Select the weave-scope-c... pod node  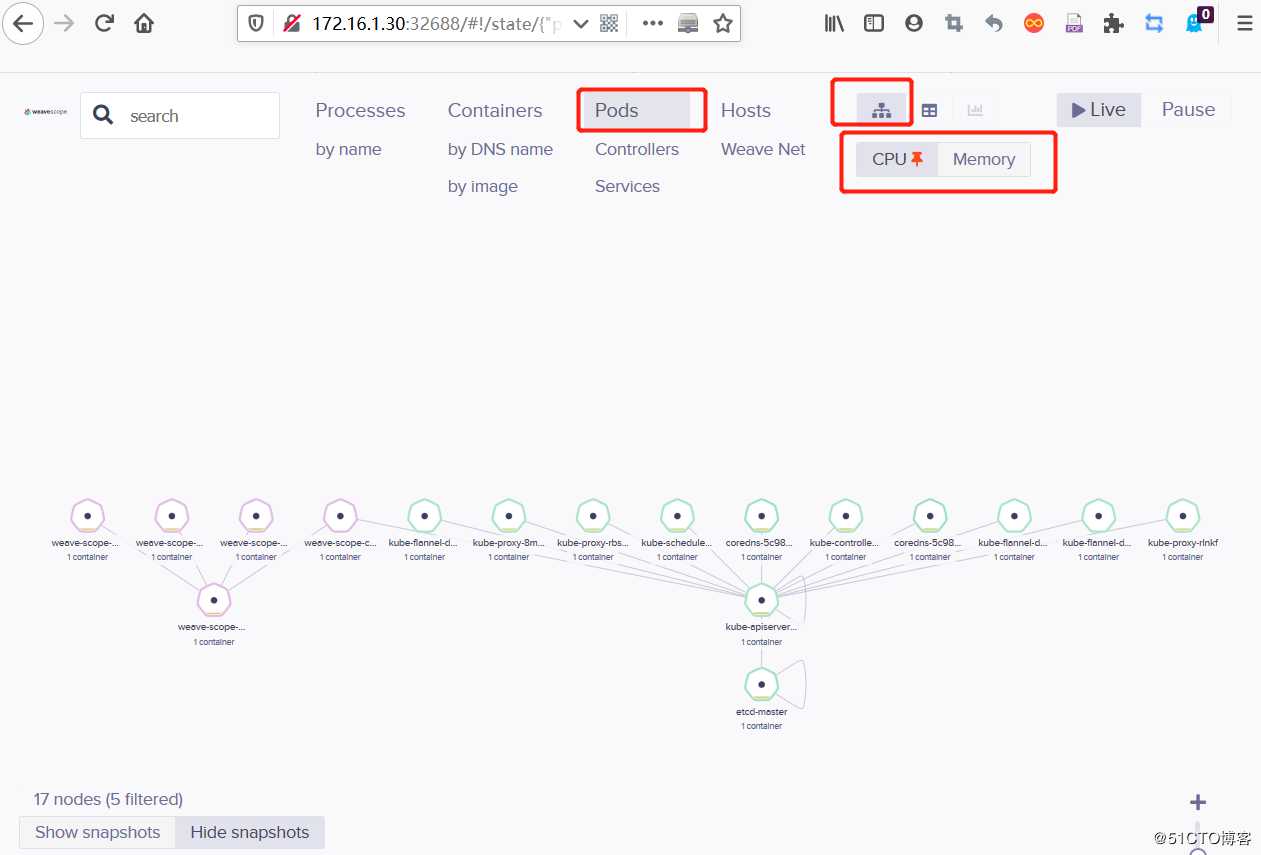coord(340,516)
